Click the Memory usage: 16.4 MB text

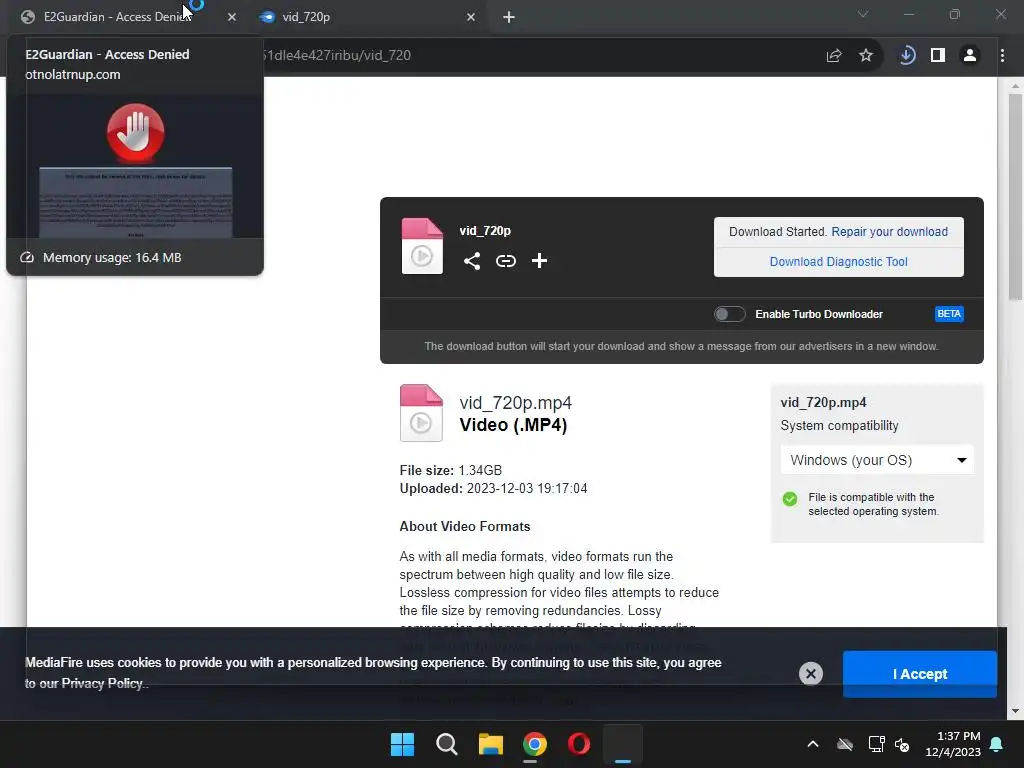tap(112, 258)
